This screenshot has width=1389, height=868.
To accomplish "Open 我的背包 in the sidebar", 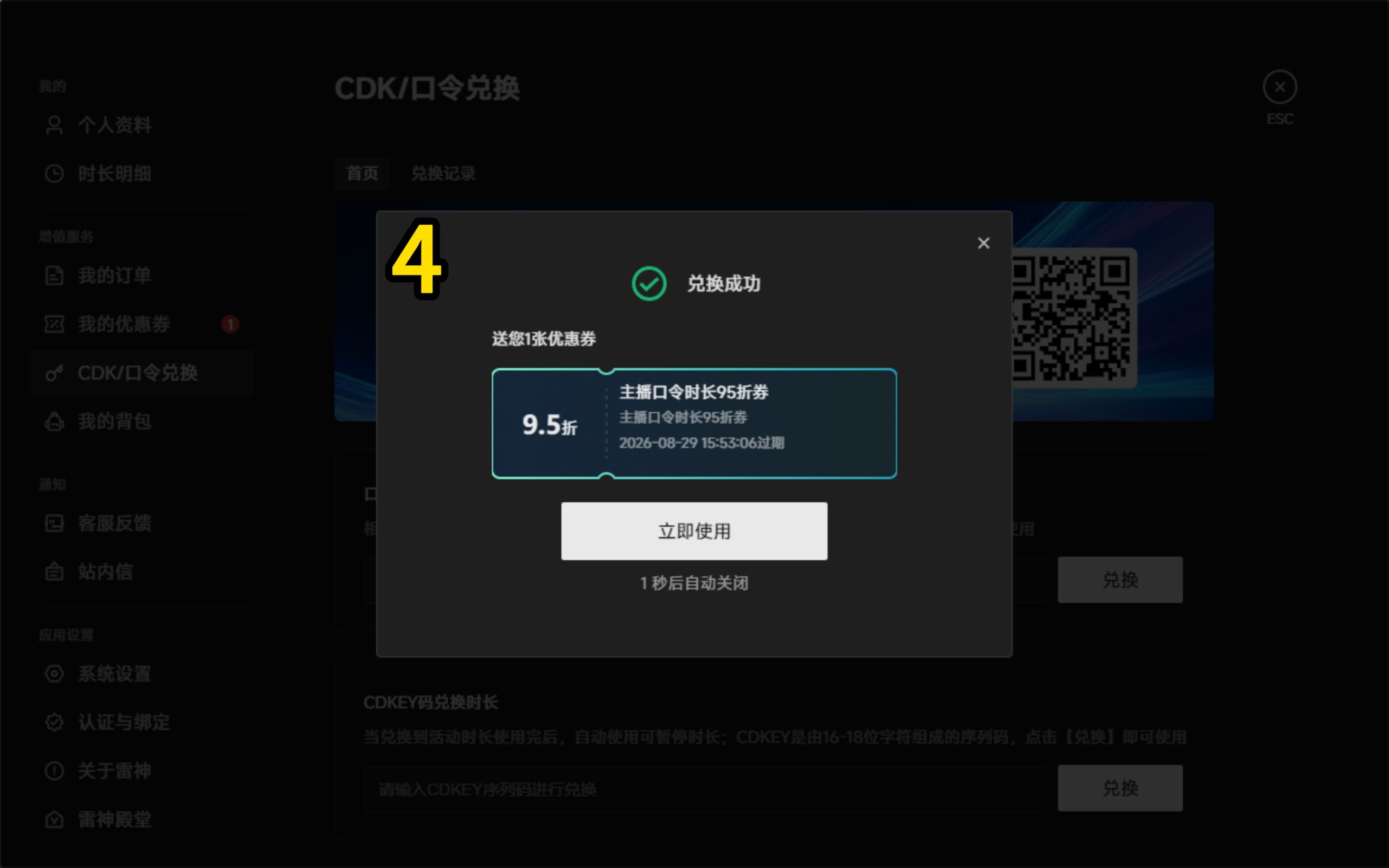I will coord(141,422).
